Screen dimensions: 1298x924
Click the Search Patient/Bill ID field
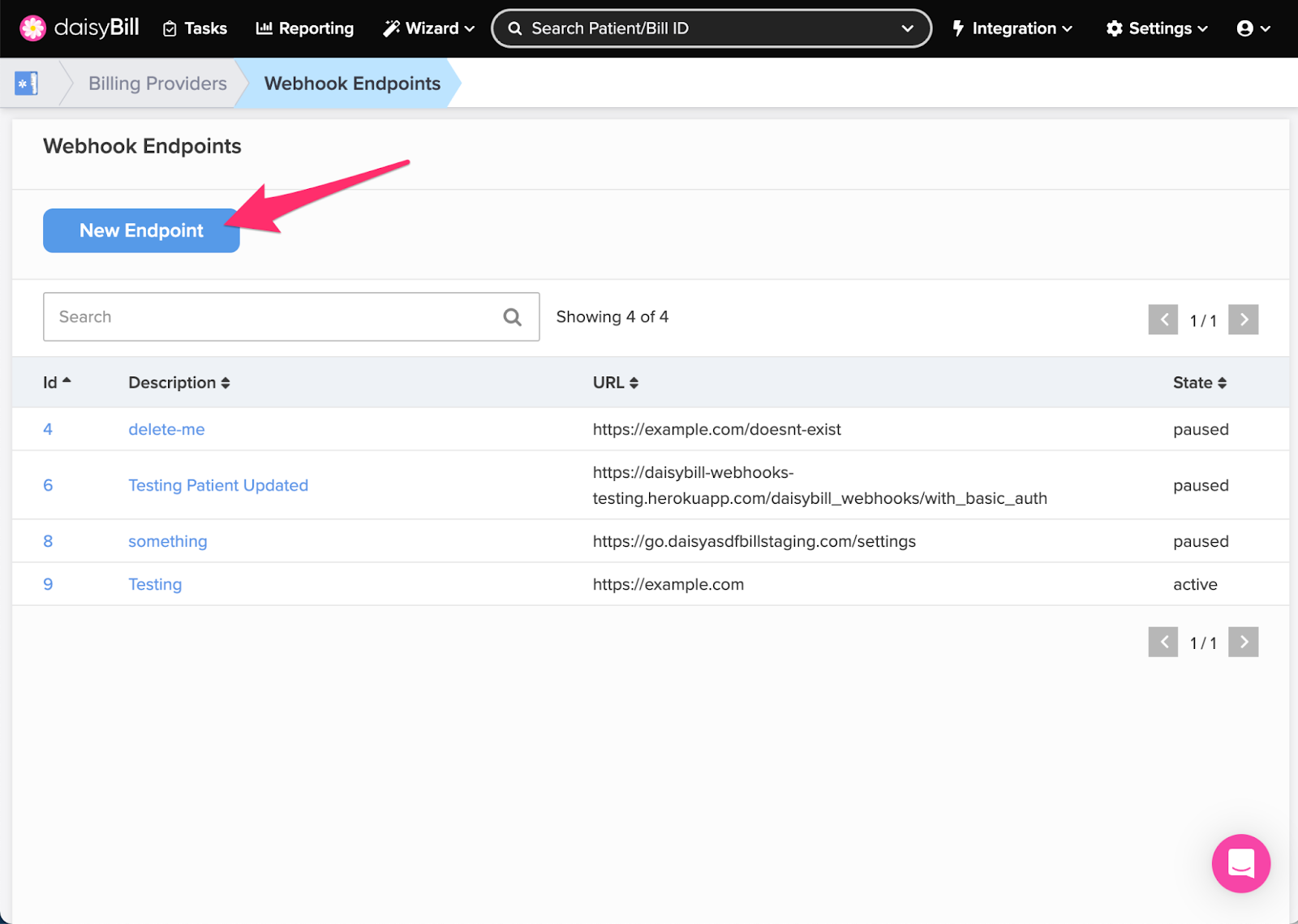pos(711,28)
